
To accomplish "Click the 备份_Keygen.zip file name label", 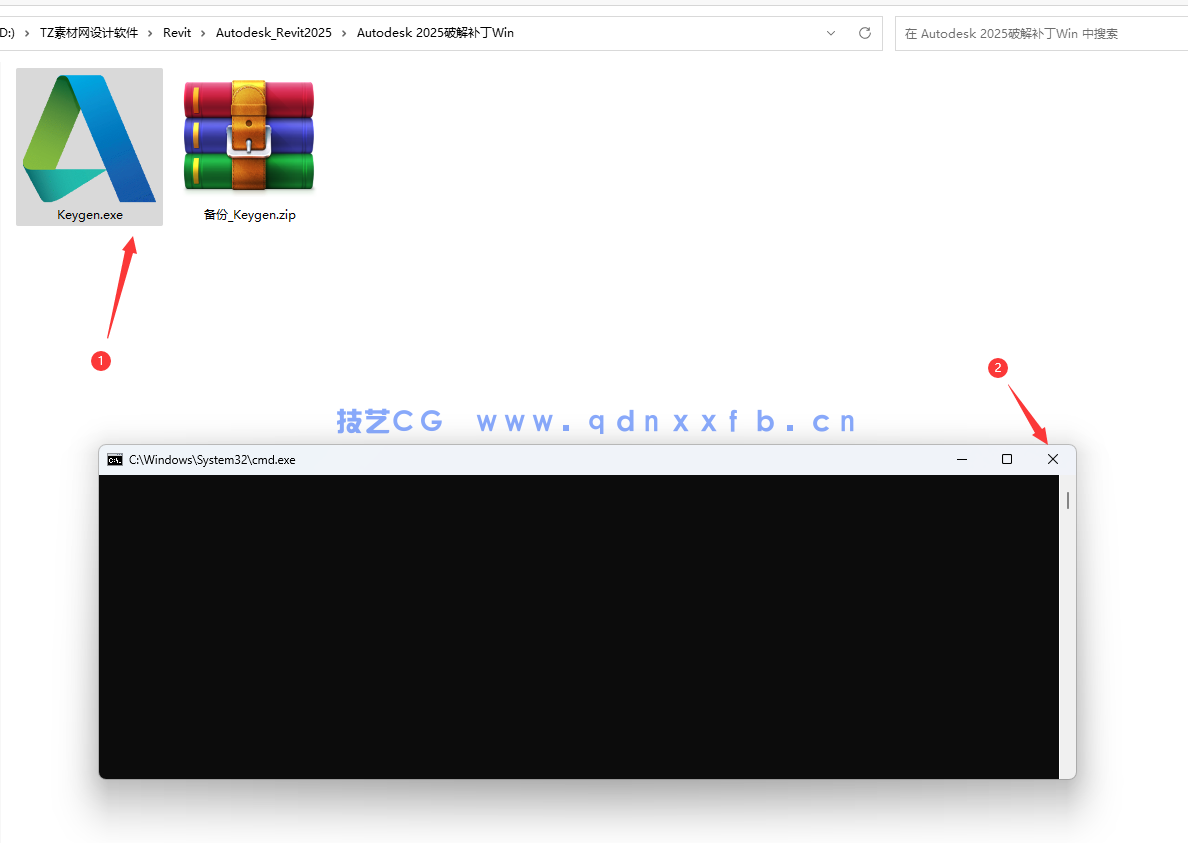I will (249, 215).
